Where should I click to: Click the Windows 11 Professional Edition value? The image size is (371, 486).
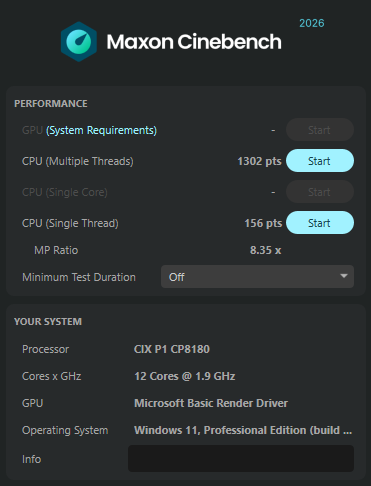click(x=243, y=430)
